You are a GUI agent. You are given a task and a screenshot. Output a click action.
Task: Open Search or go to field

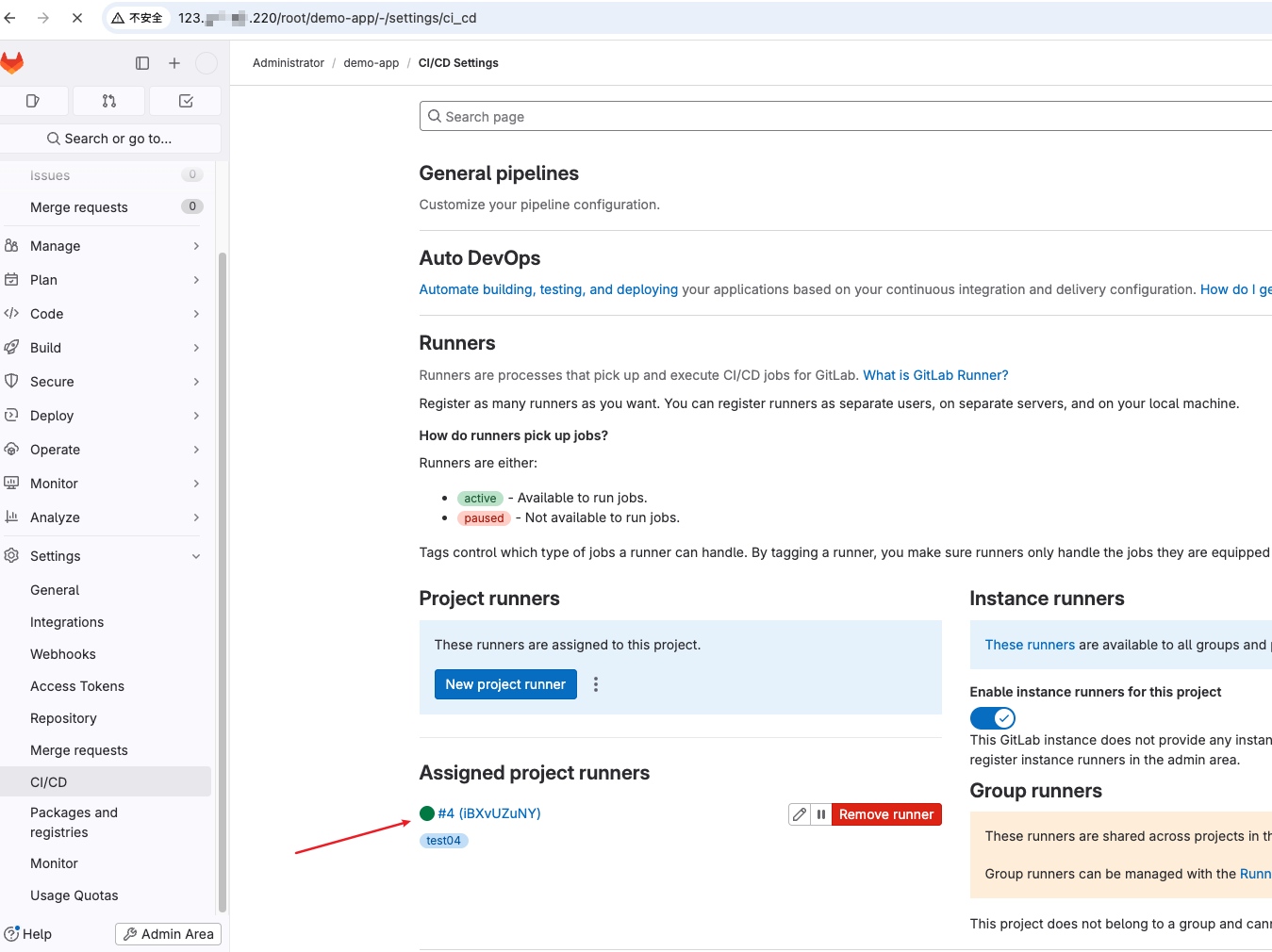click(x=110, y=139)
